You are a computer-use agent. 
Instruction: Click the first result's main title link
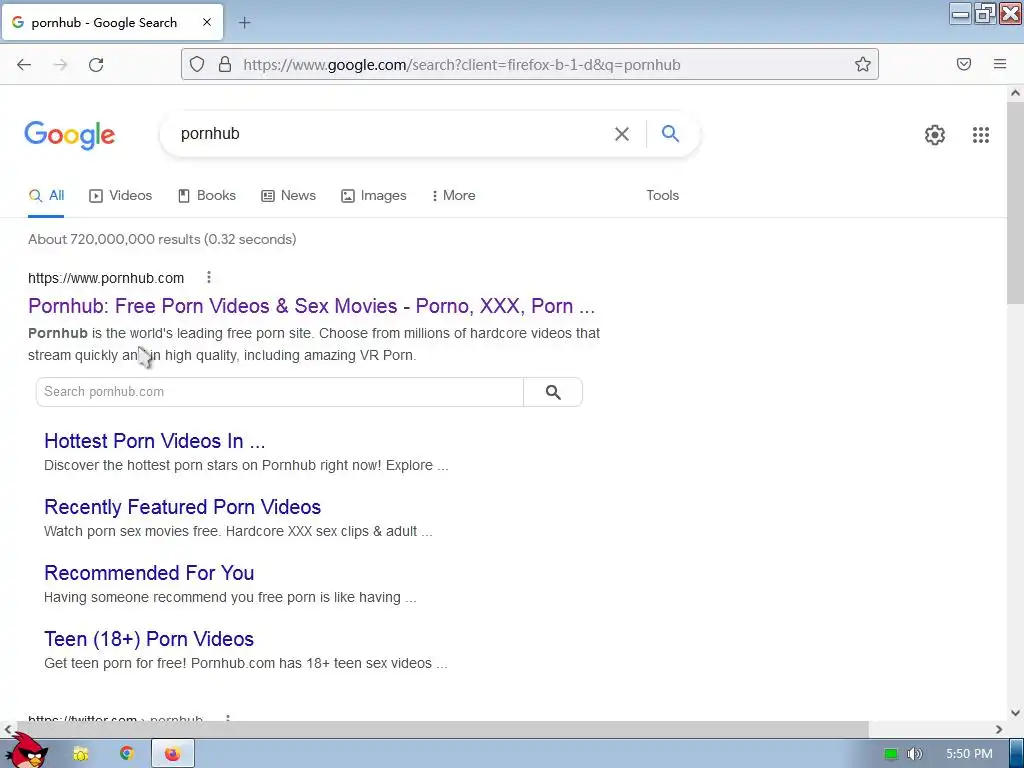pyautogui.click(x=312, y=306)
